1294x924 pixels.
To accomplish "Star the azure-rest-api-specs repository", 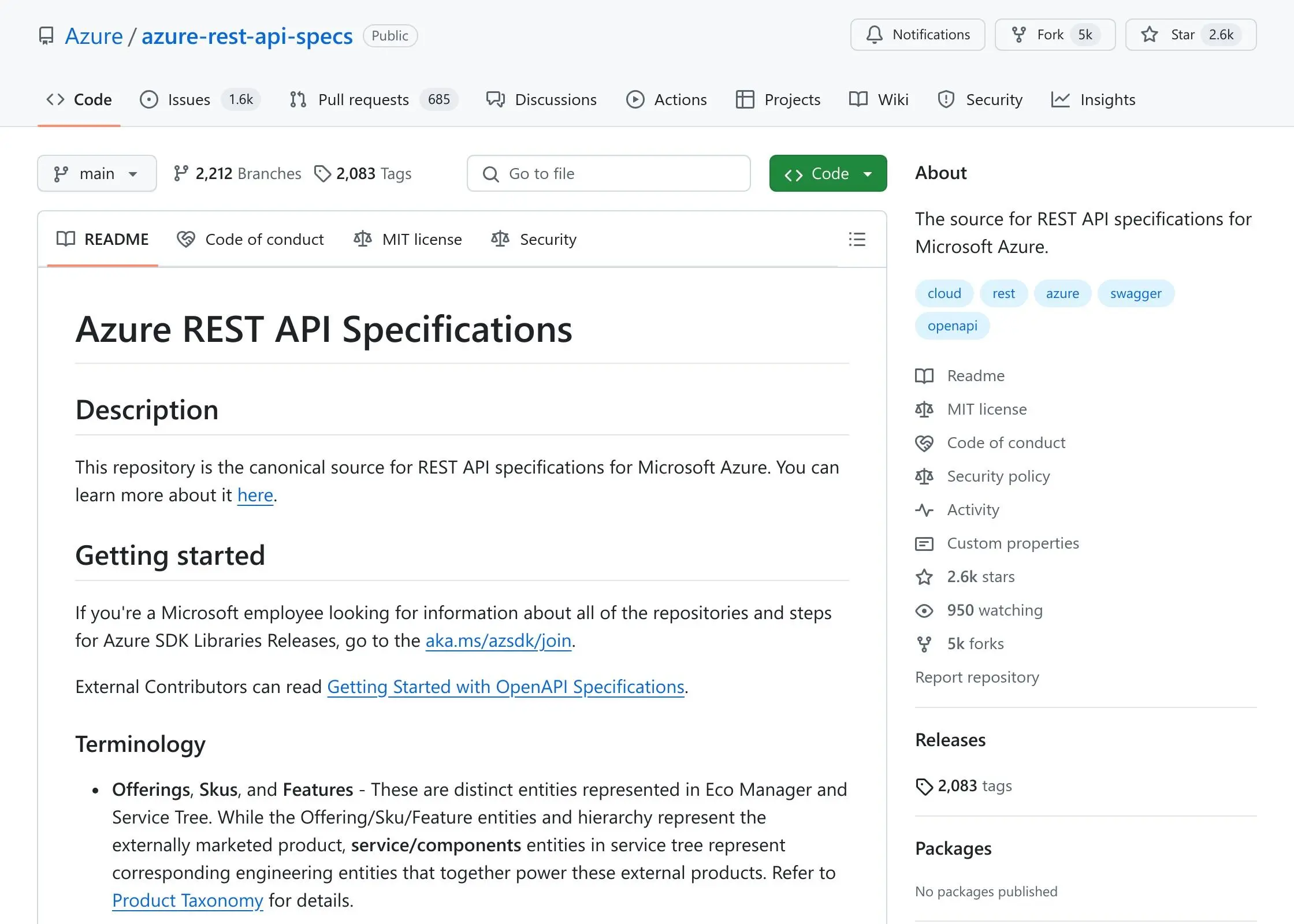I will point(1190,35).
